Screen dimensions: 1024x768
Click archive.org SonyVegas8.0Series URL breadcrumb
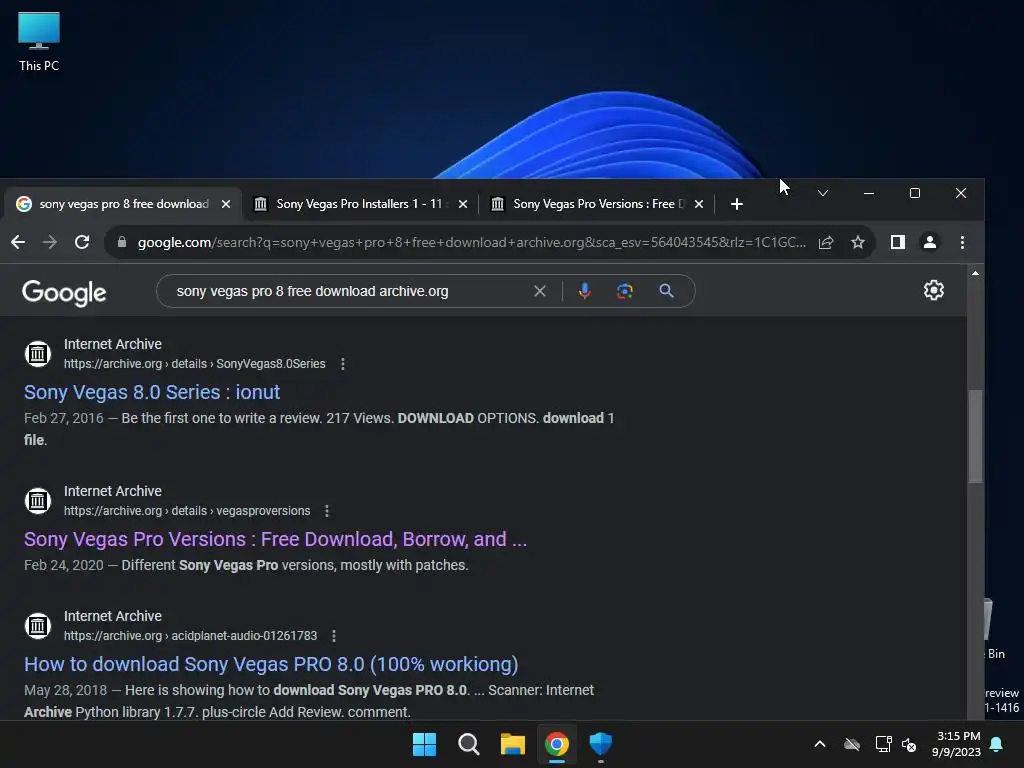(x=195, y=364)
